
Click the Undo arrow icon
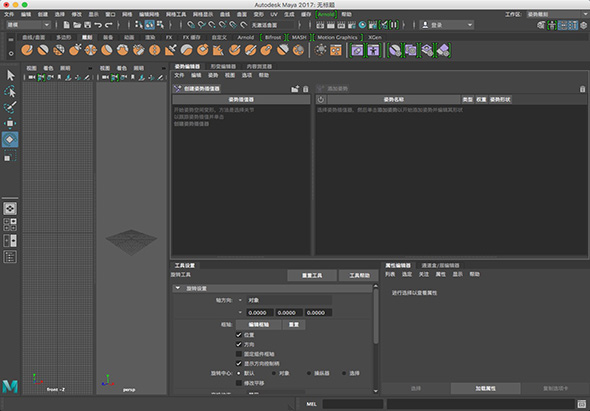click(x=98, y=25)
